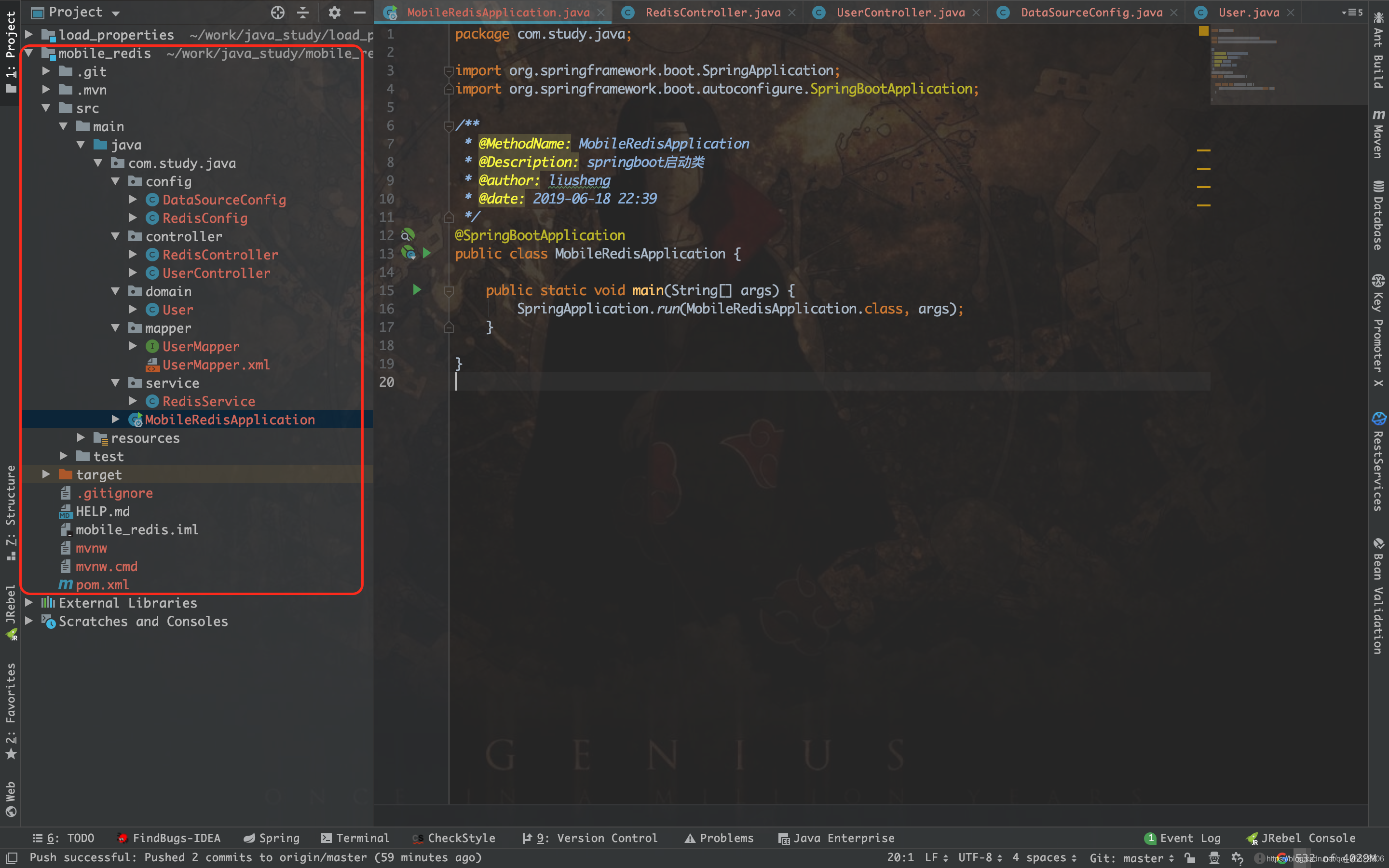Select the MobileRedisApplication.java tab
This screenshot has height=868, width=1389.
490,12
